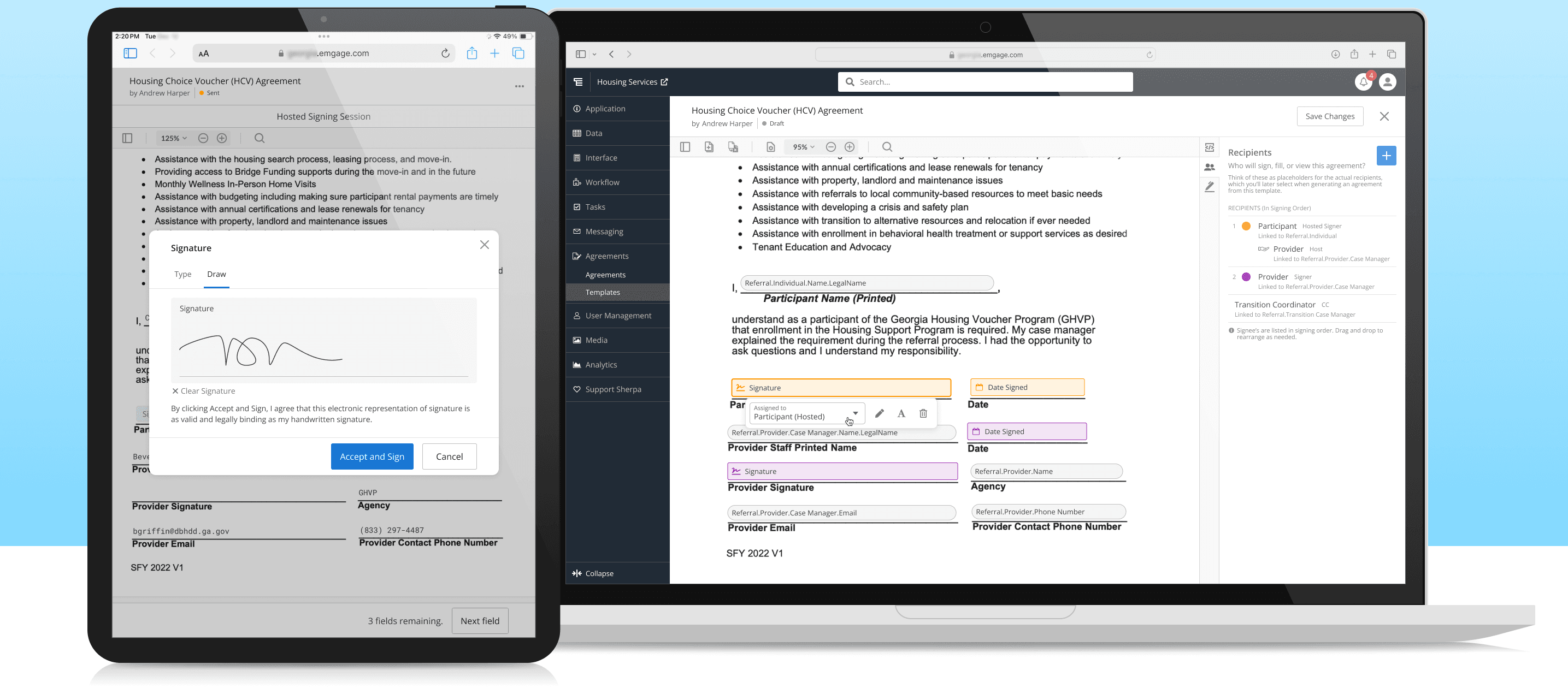Viewport: 1568px width, 688px height.
Task: Select the Templates sub-item in sidebar
Action: point(617,292)
